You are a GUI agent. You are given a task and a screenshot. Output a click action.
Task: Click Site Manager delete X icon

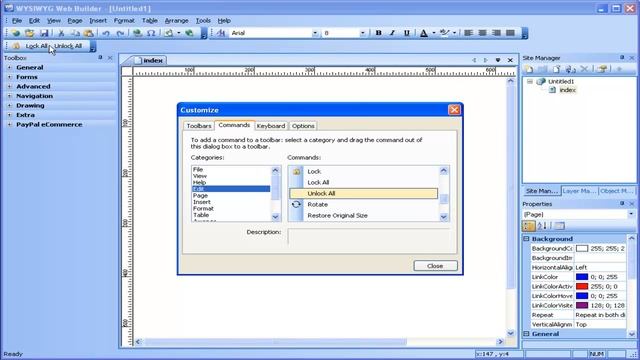click(584, 69)
